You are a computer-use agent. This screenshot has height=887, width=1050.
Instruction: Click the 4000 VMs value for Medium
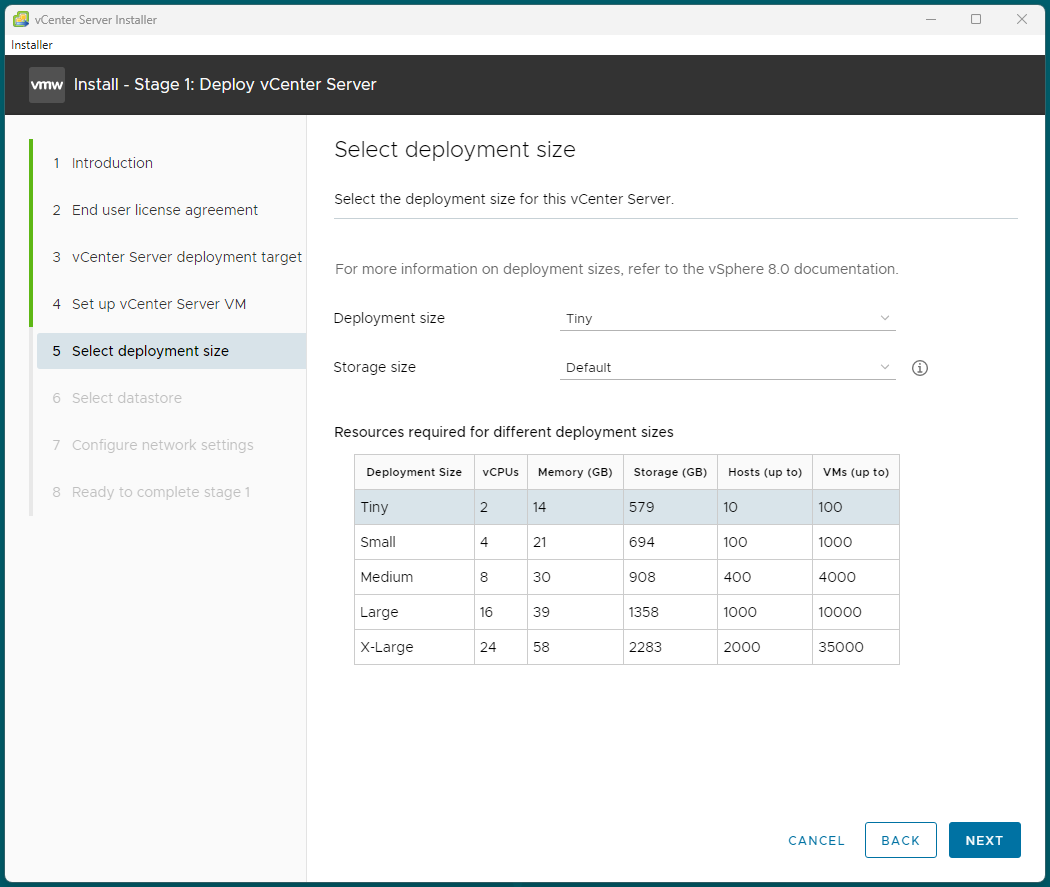click(x=837, y=577)
